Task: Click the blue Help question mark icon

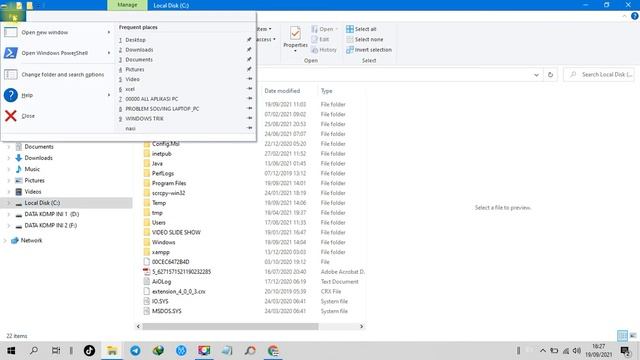Action: tap(11, 95)
